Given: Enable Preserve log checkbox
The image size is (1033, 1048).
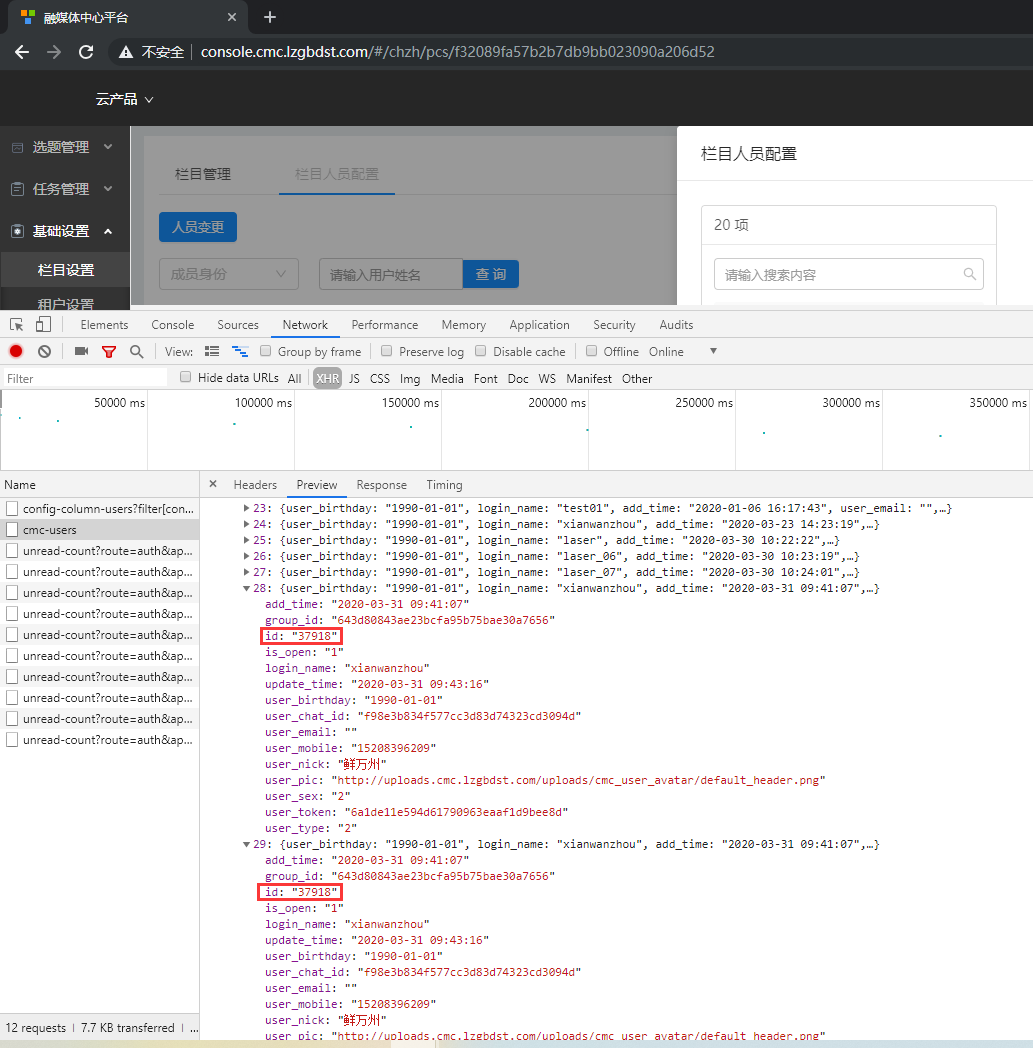Looking at the screenshot, I should coord(385,351).
